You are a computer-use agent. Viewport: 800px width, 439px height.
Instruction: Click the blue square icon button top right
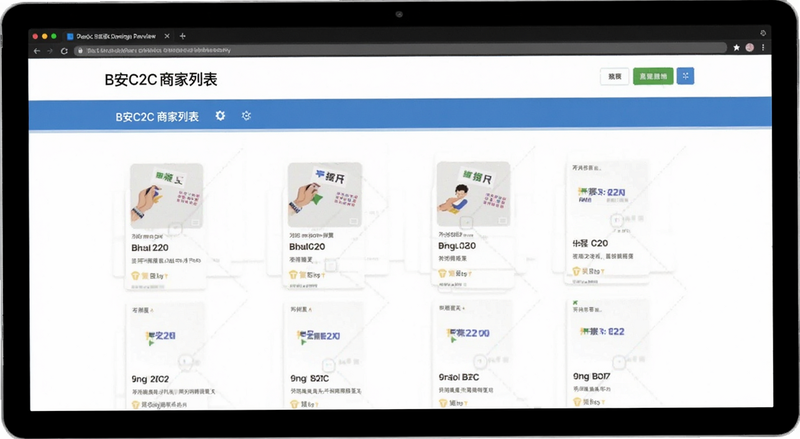coord(685,76)
